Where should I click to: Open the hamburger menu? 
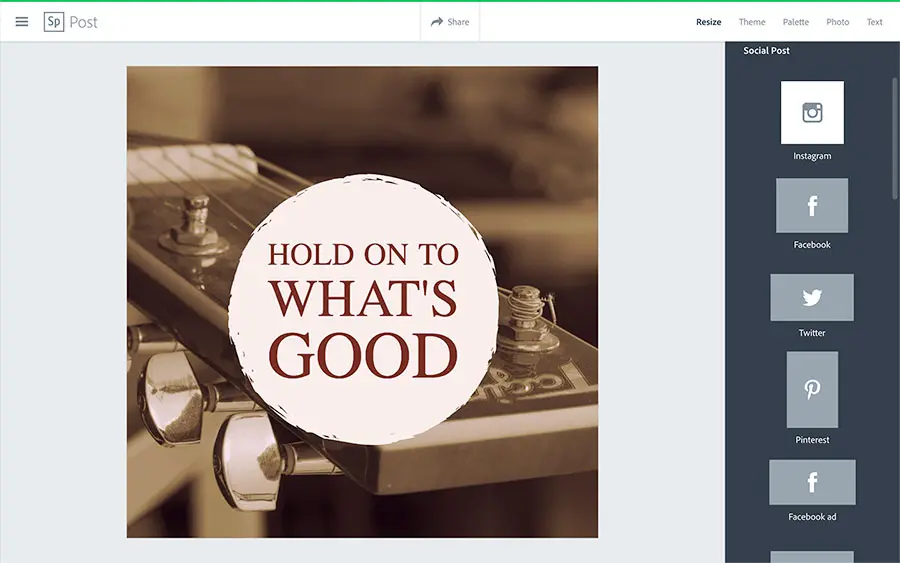[x=22, y=22]
